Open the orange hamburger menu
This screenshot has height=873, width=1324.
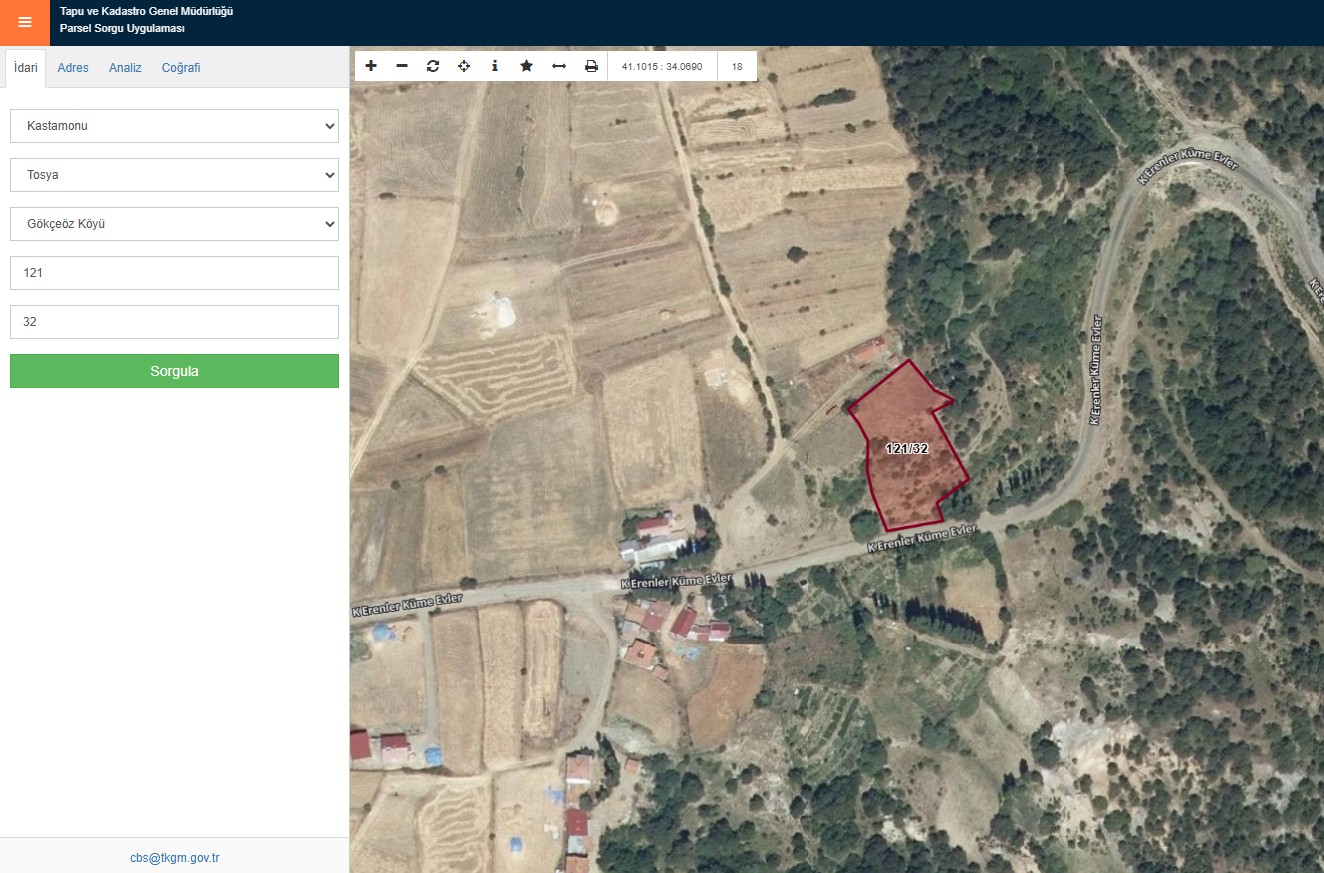pos(25,22)
